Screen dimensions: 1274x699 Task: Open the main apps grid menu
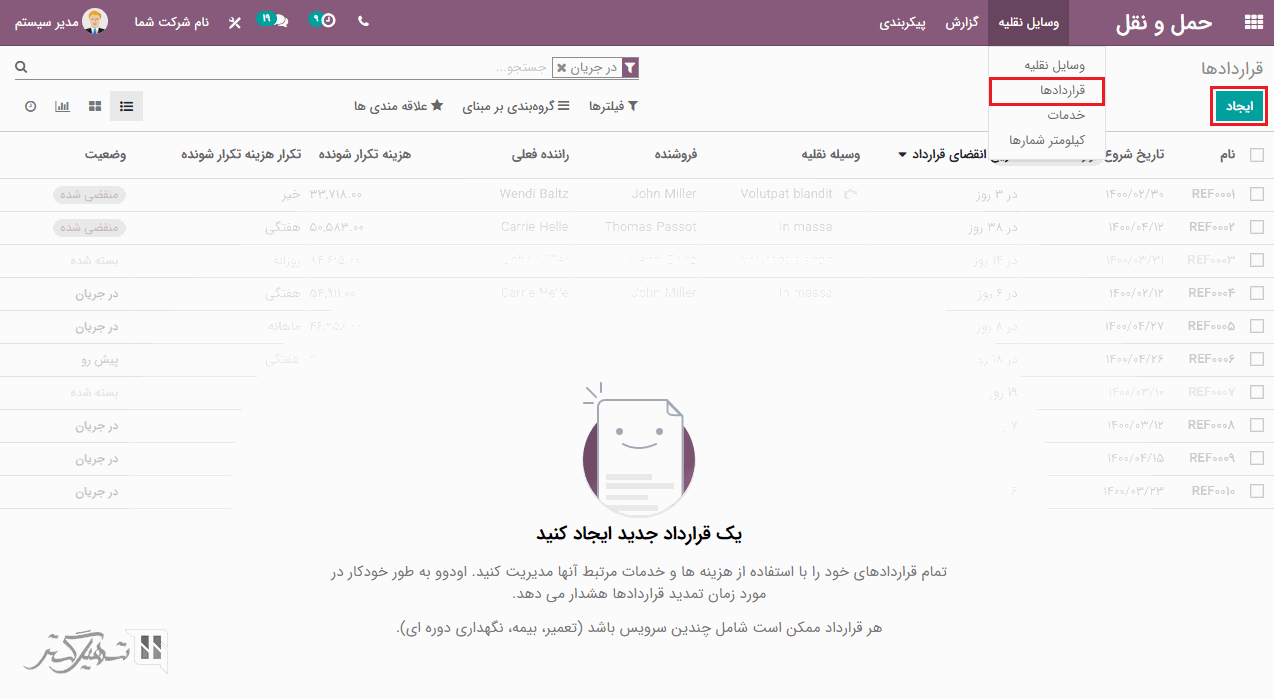point(1252,22)
